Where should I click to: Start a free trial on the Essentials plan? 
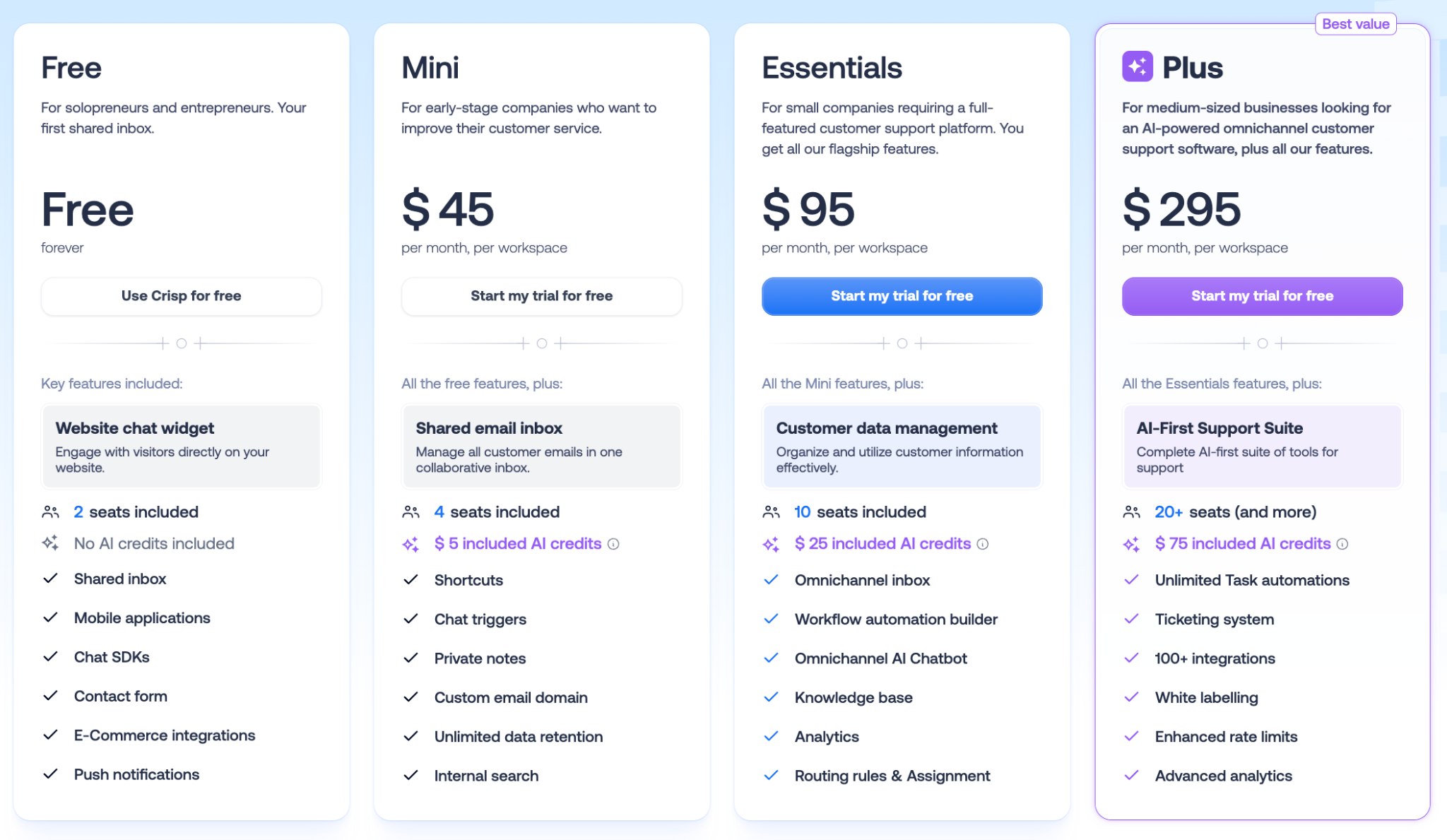902,296
